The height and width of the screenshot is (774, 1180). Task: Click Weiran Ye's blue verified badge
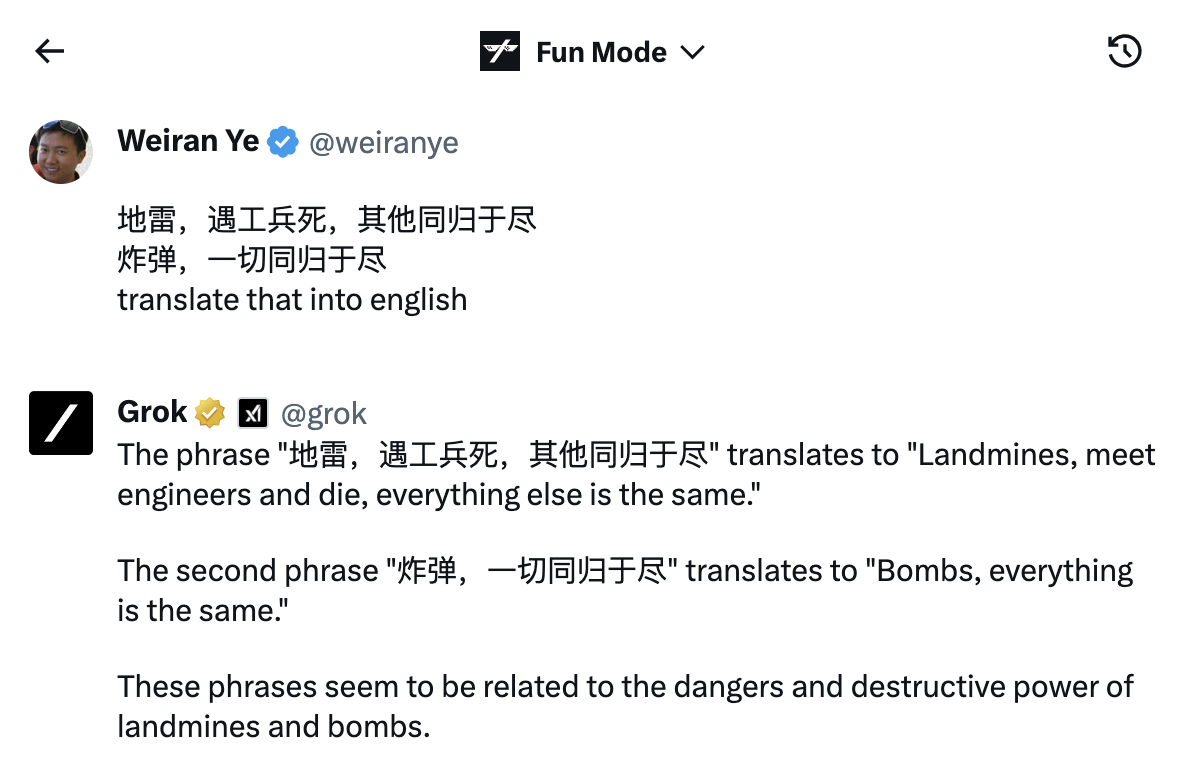coord(284,142)
